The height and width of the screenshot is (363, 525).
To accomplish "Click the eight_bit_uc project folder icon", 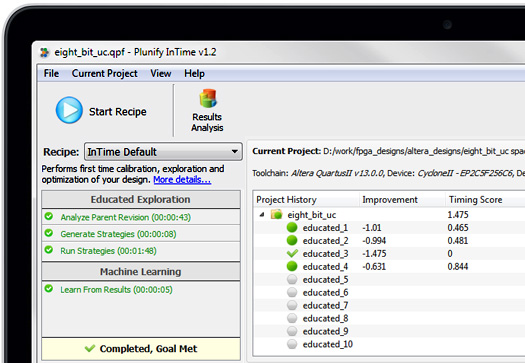I will point(277,214).
